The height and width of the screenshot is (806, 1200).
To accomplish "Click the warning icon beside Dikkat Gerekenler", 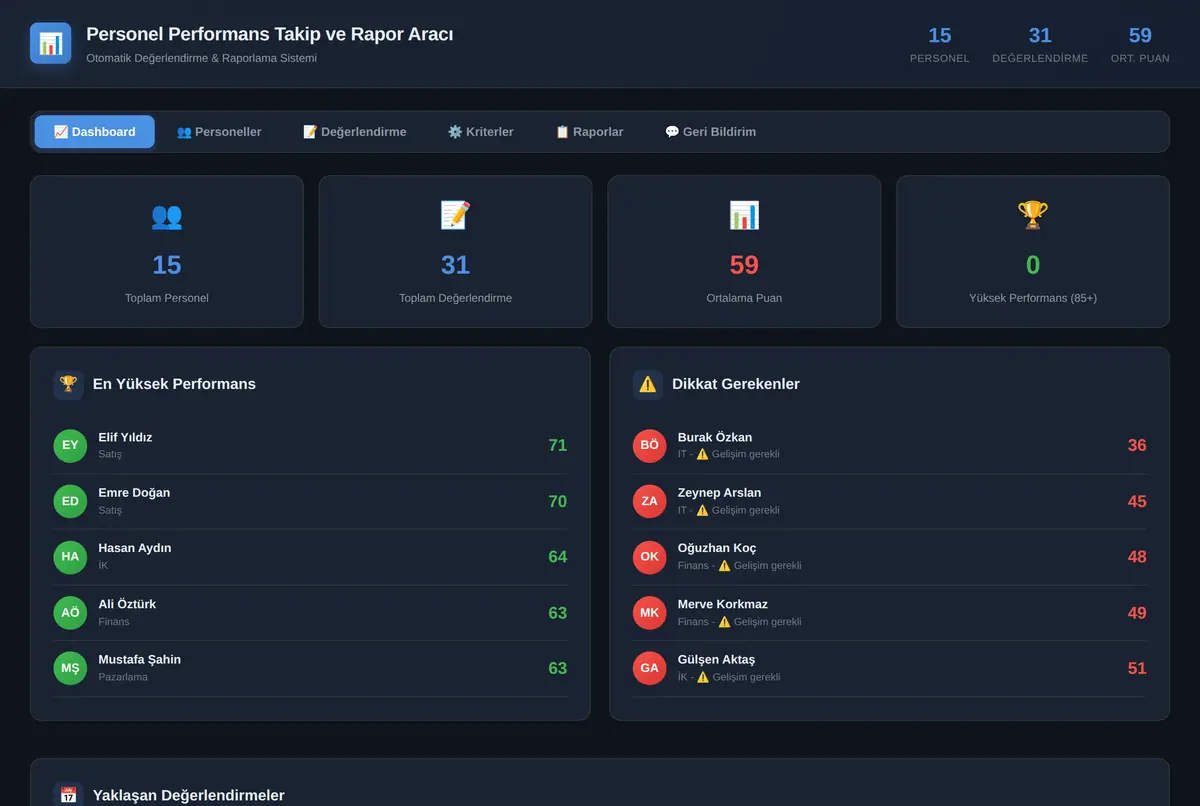I will (648, 384).
